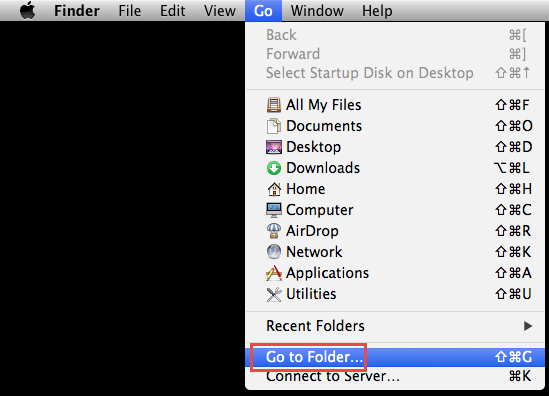Select the Desktop wallpaper icon
Screen dimensions: 549x396
[274, 147]
